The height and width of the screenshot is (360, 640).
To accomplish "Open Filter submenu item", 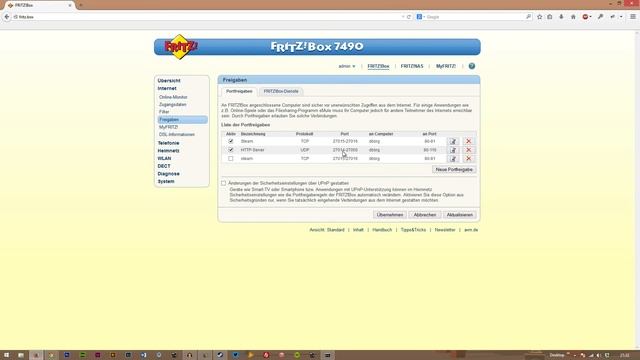I will [164, 112].
